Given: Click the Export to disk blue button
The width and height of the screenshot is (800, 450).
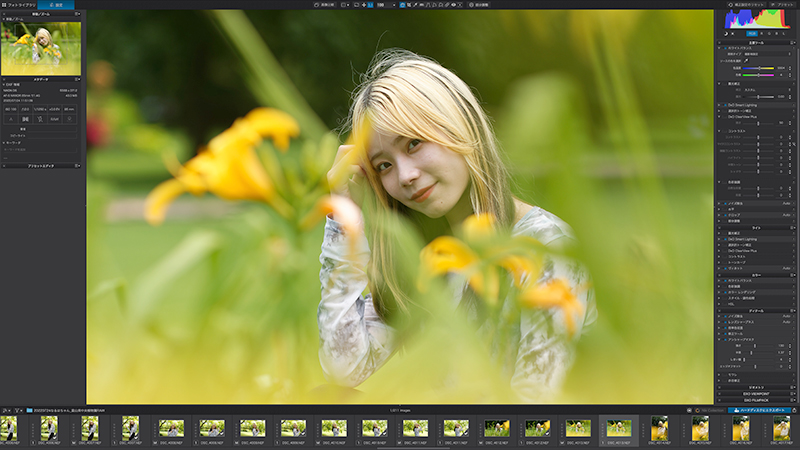Looking at the screenshot, I should (x=760, y=410).
